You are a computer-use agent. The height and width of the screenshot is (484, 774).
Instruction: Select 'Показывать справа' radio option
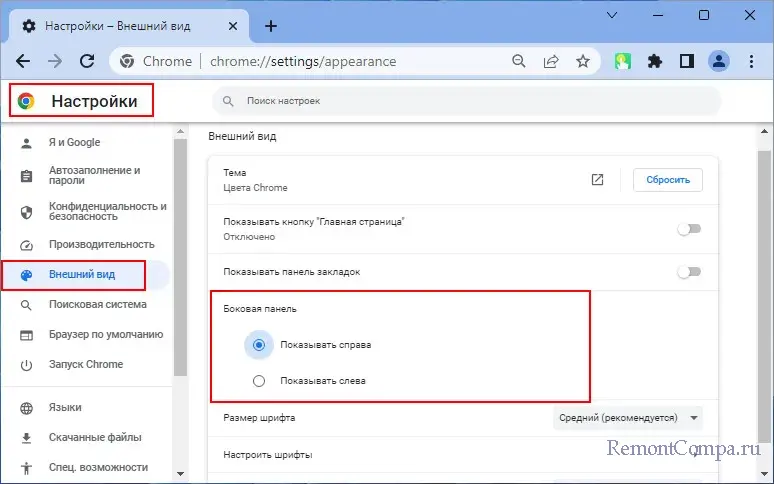(260, 345)
